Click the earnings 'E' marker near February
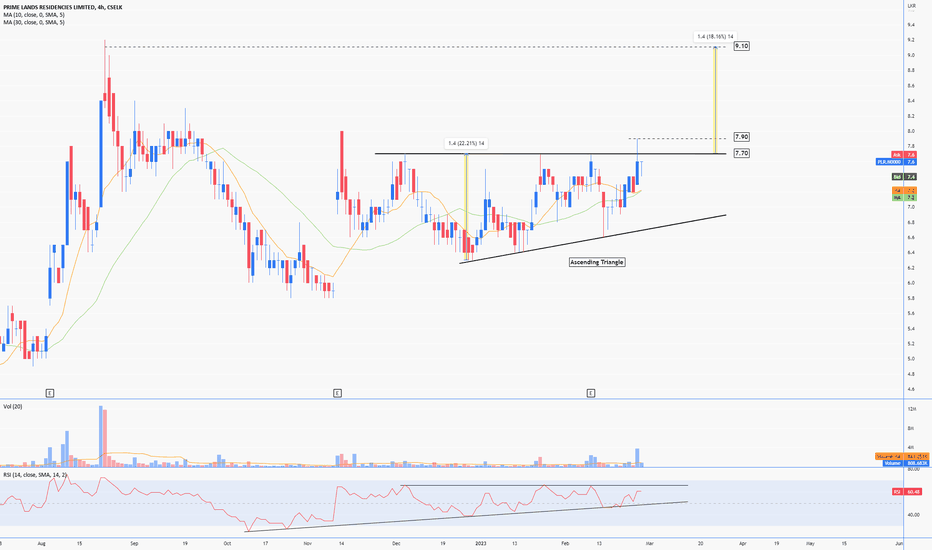 [591, 393]
